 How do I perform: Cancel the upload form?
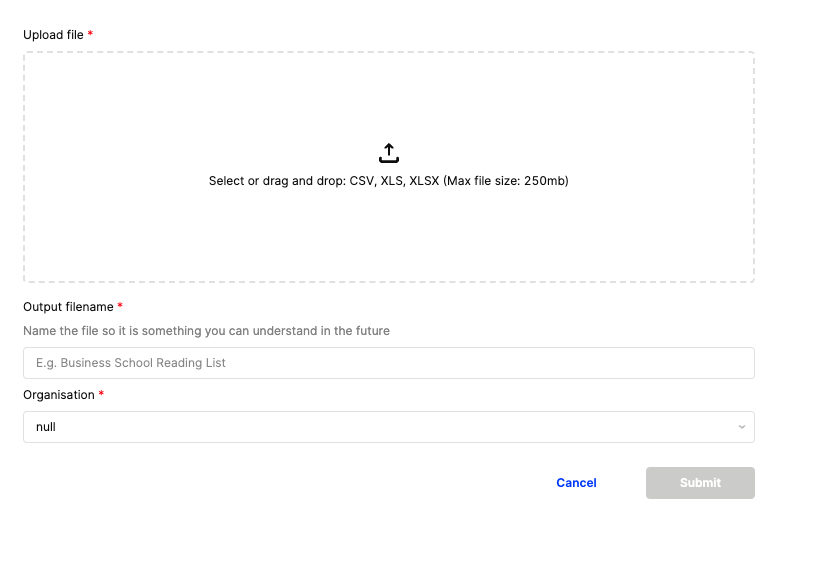576,483
